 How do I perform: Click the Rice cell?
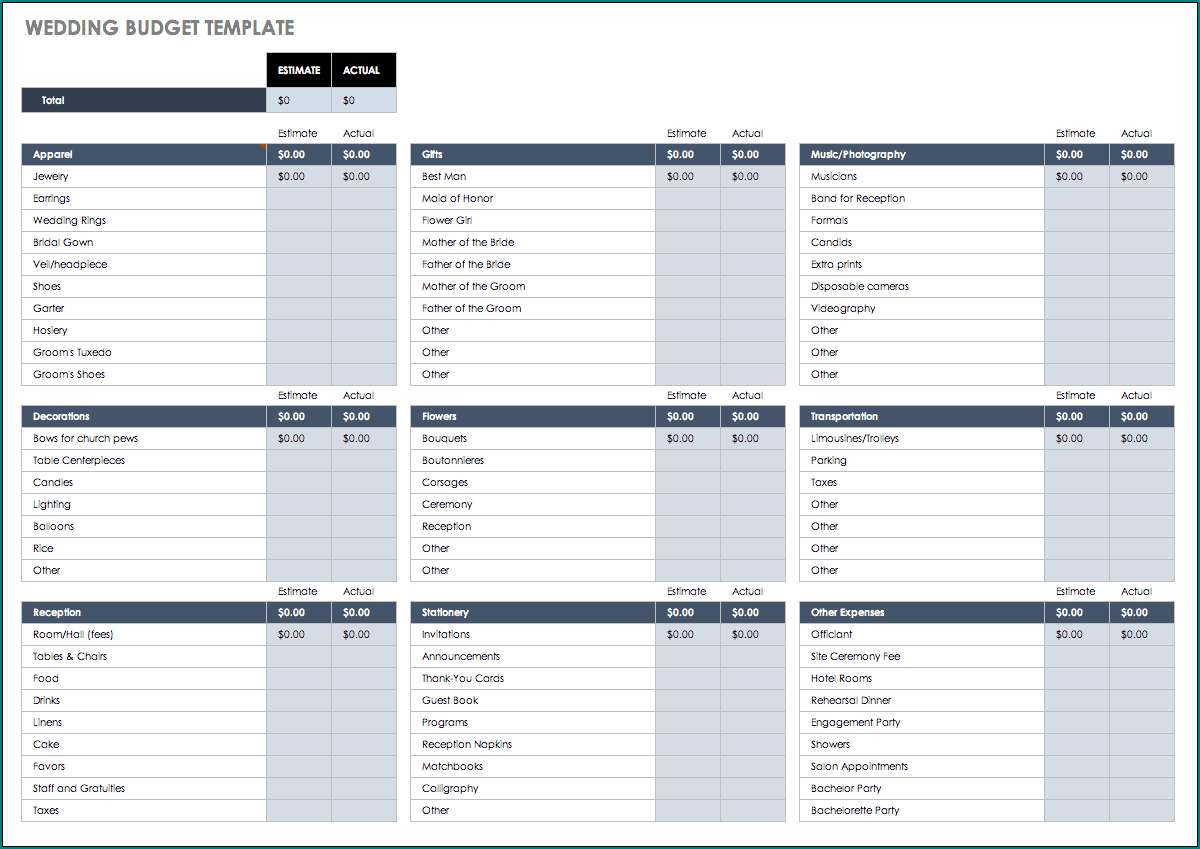click(x=144, y=549)
